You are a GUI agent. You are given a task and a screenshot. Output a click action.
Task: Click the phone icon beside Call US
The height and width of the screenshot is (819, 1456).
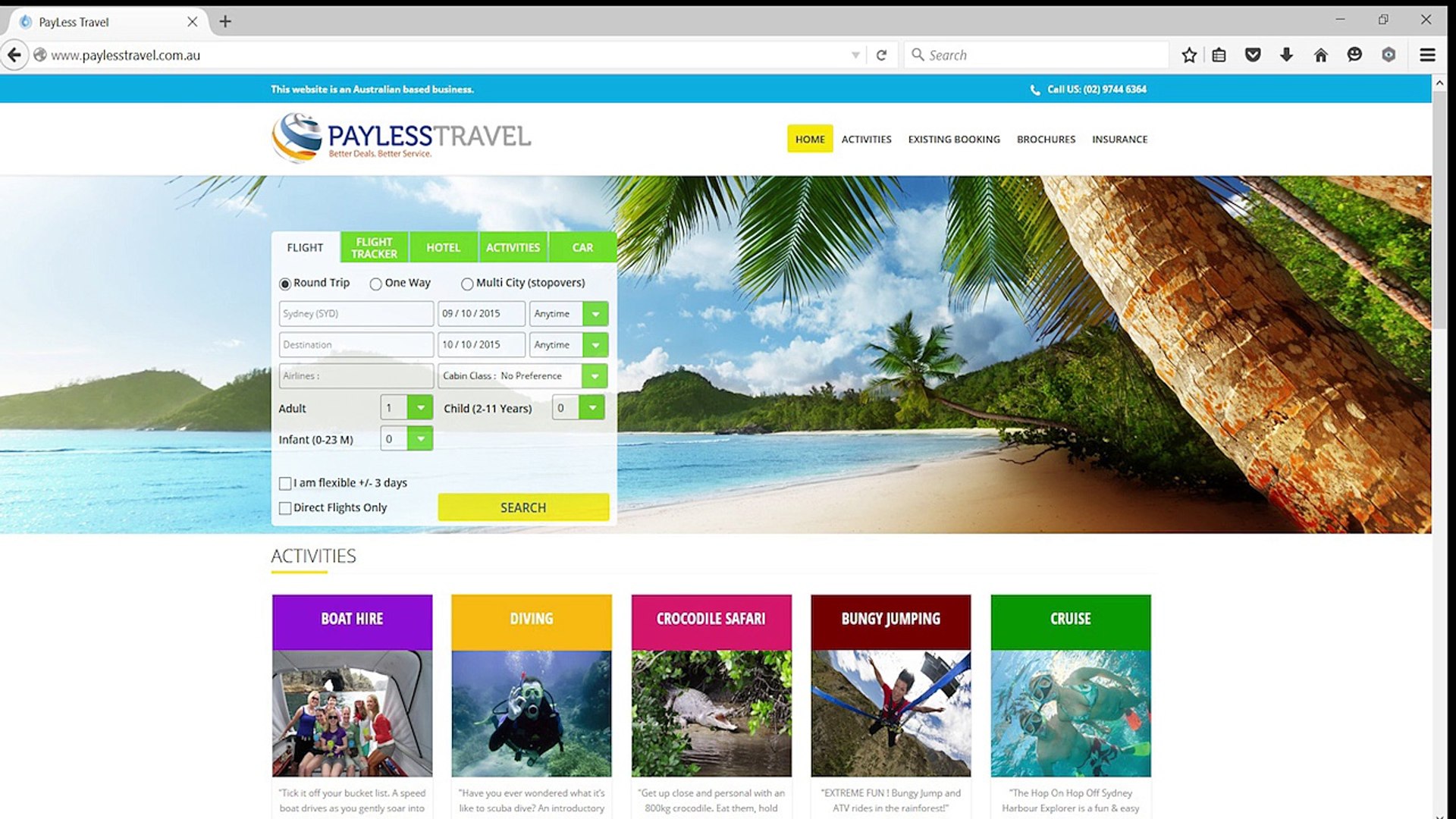coord(1035,89)
